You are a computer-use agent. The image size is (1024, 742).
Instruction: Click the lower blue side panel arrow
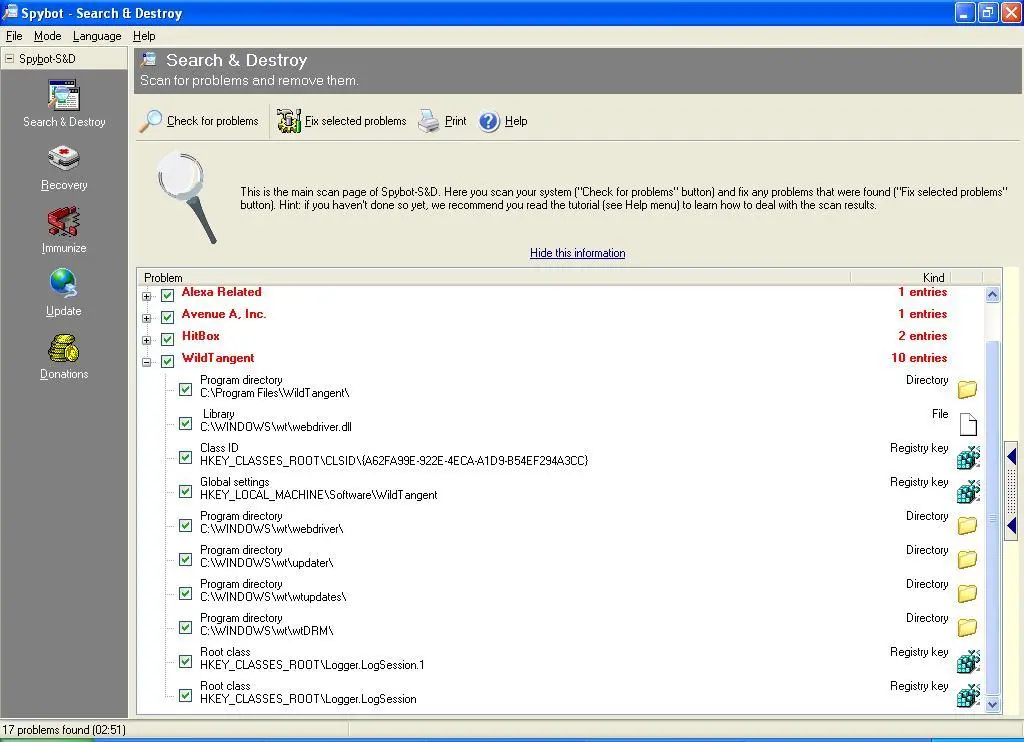[x=1012, y=526]
